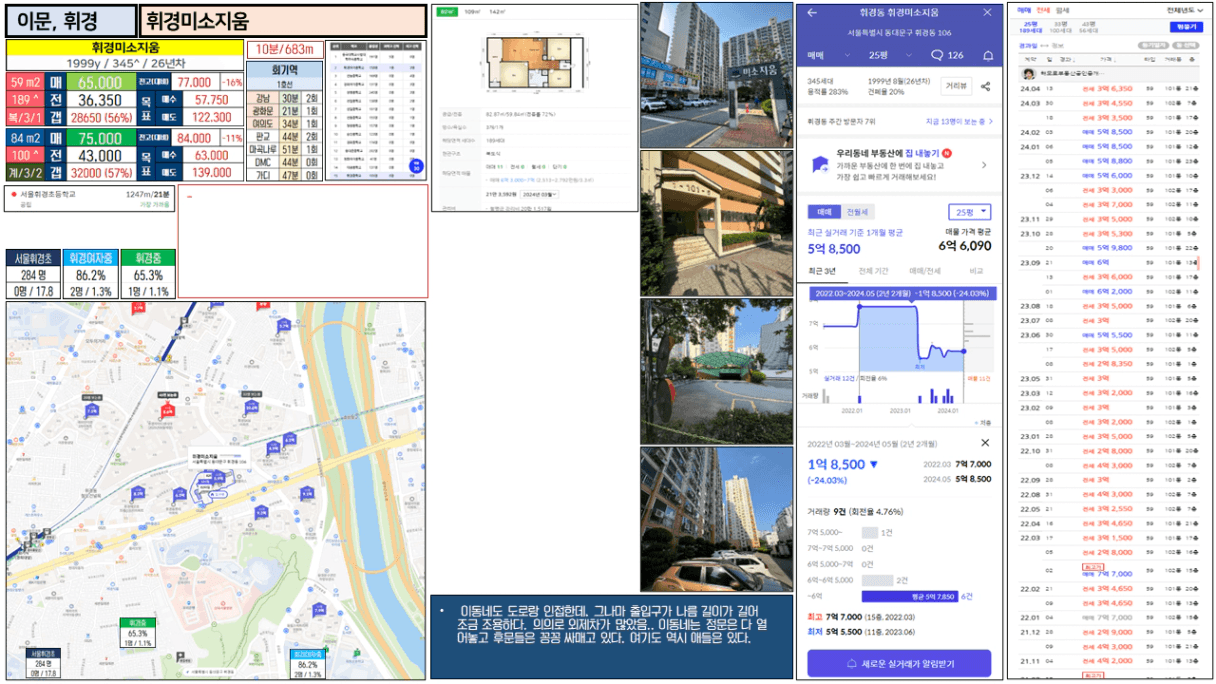Select the 매매/전세 chart tab

coord(925,271)
